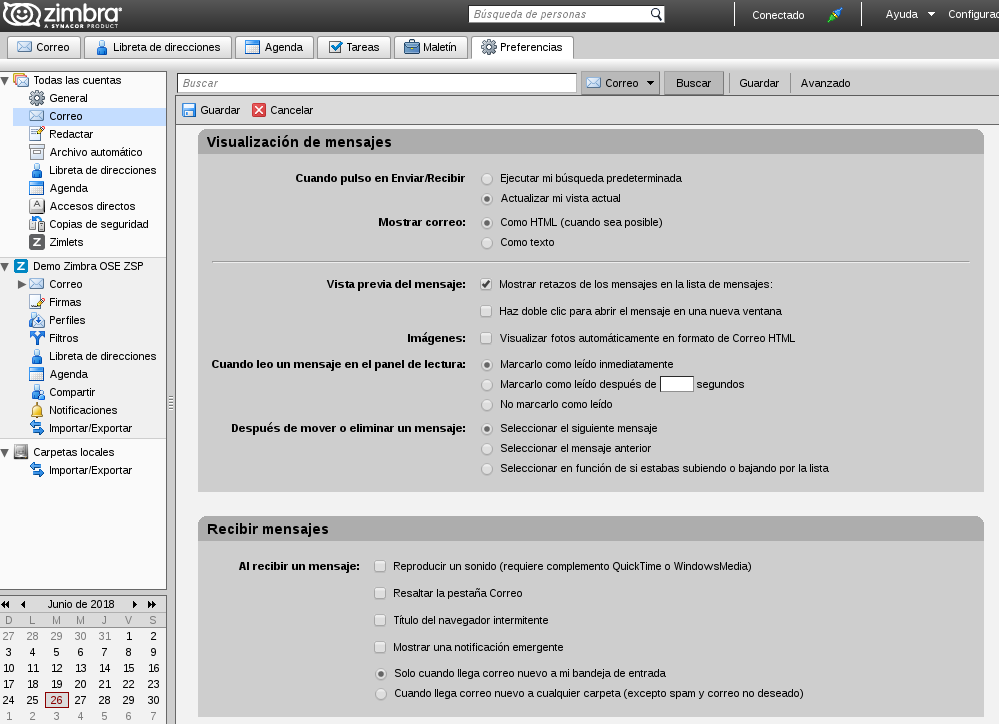Click the Zimlets icon
The height and width of the screenshot is (724, 999).
[x=37, y=242]
